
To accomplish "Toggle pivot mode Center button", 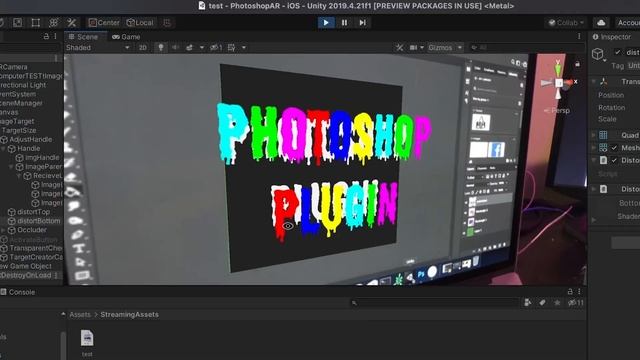I will click(x=104, y=22).
